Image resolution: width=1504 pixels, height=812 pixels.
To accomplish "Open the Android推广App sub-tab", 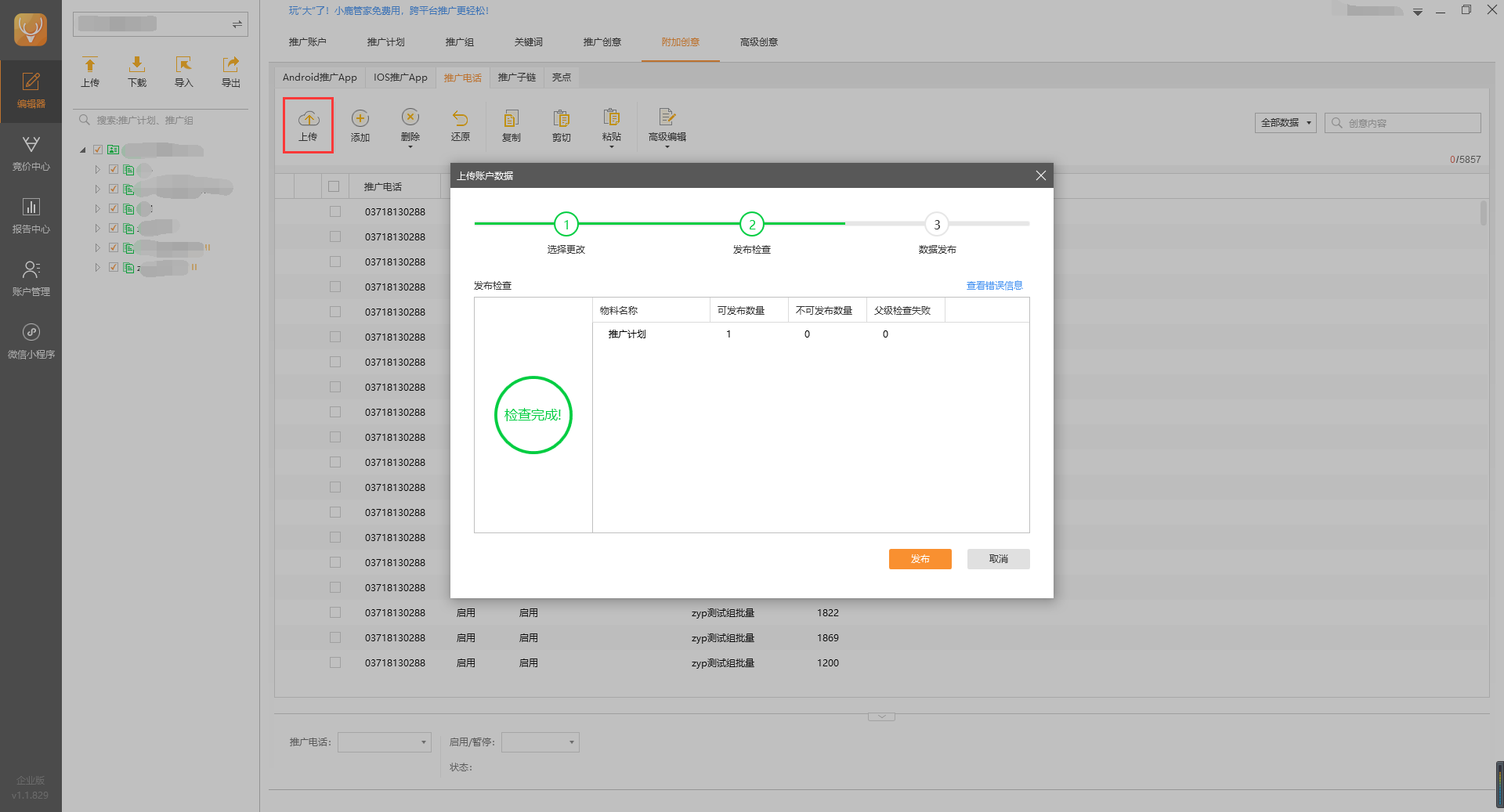I will tap(320, 78).
